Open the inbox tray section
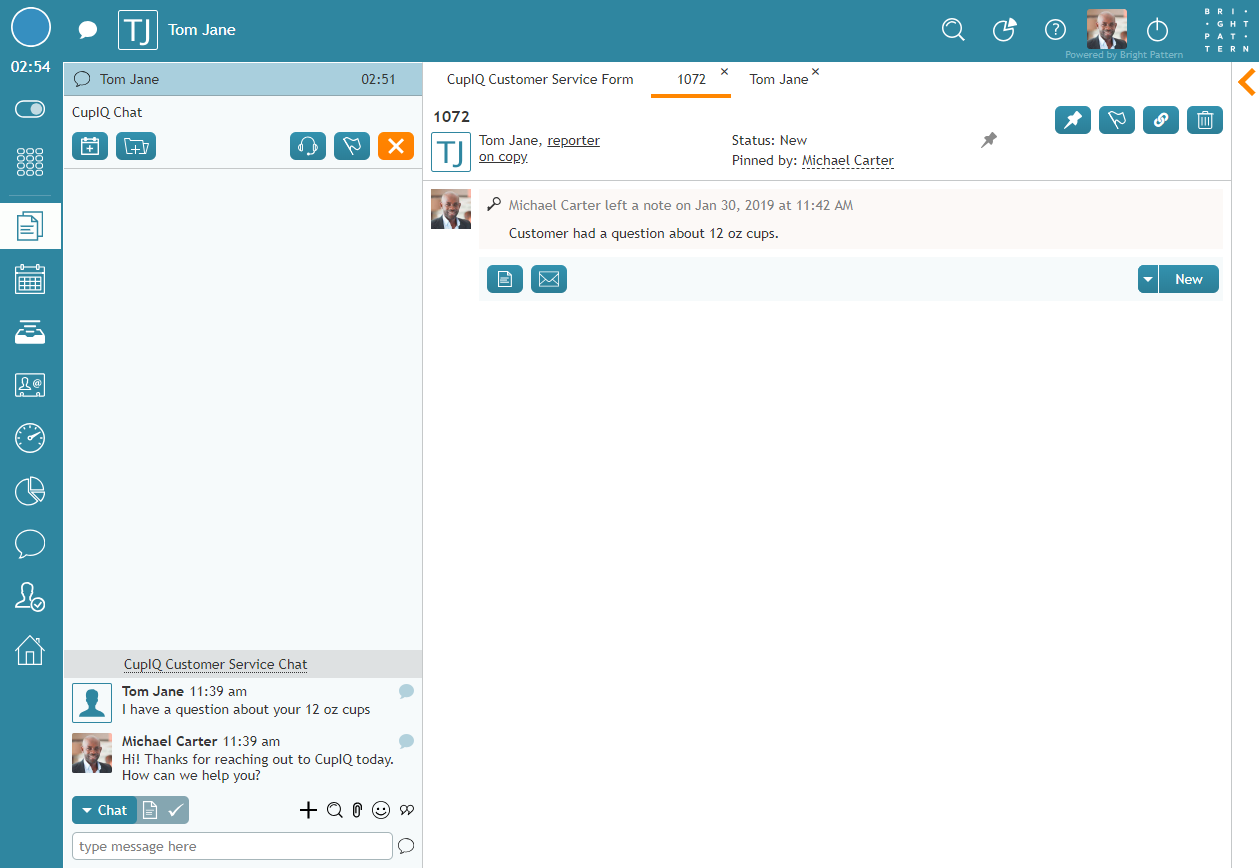The image size is (1259, 868). tap(30, 332)
